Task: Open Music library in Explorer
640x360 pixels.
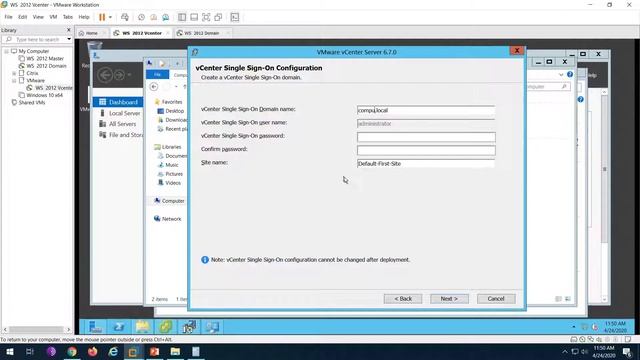Action: 168,165
